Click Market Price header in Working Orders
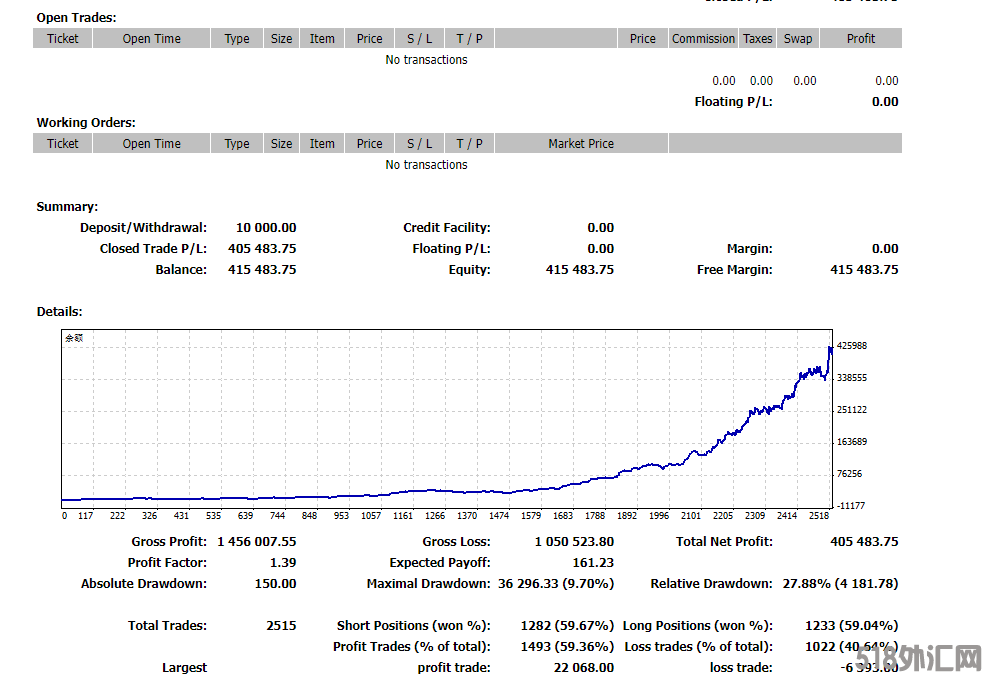 [x=581, y=144]
